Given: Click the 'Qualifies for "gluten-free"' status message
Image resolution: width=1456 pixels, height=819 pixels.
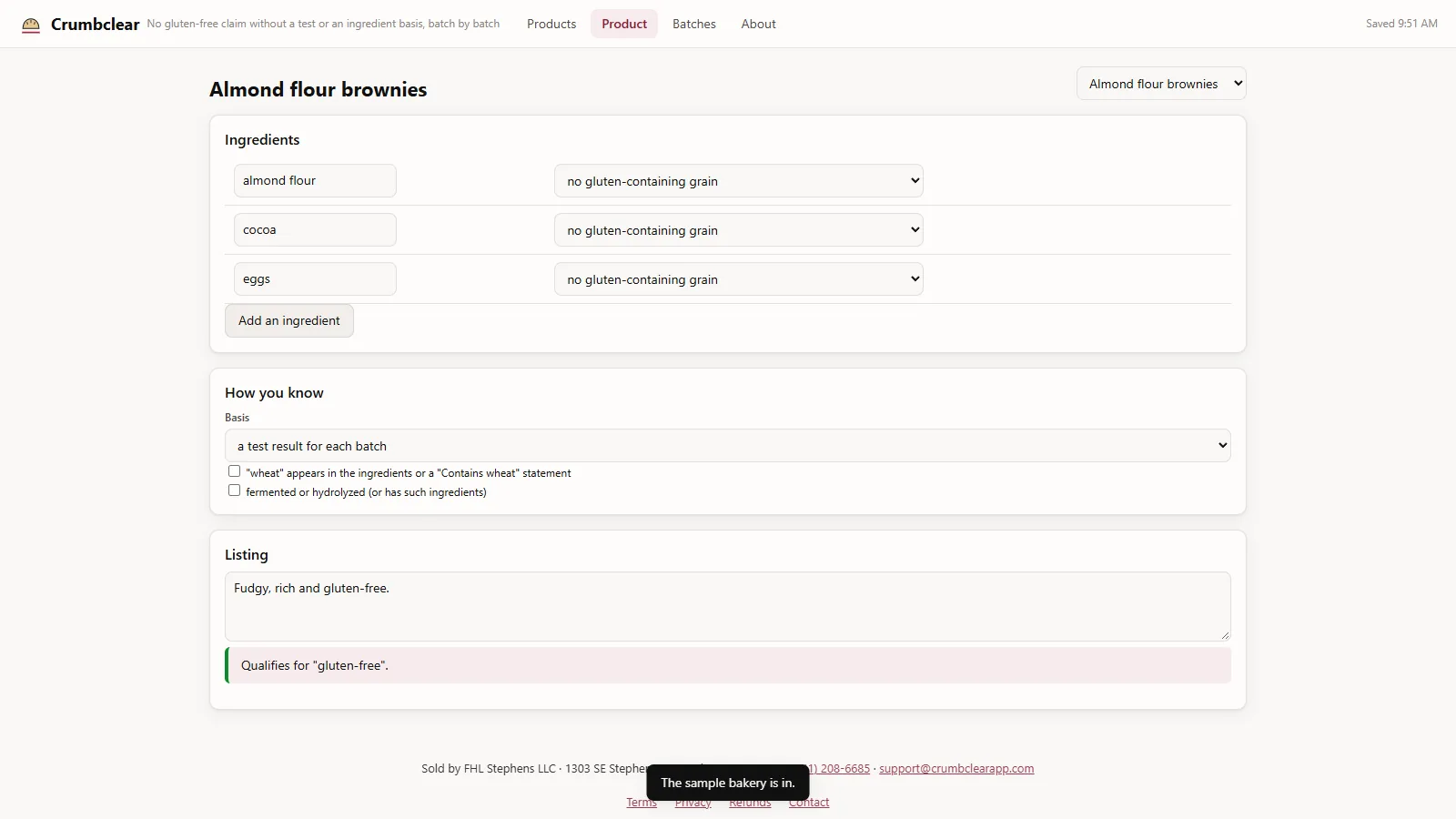Looking at the screenshot, I should click(728, 665).
